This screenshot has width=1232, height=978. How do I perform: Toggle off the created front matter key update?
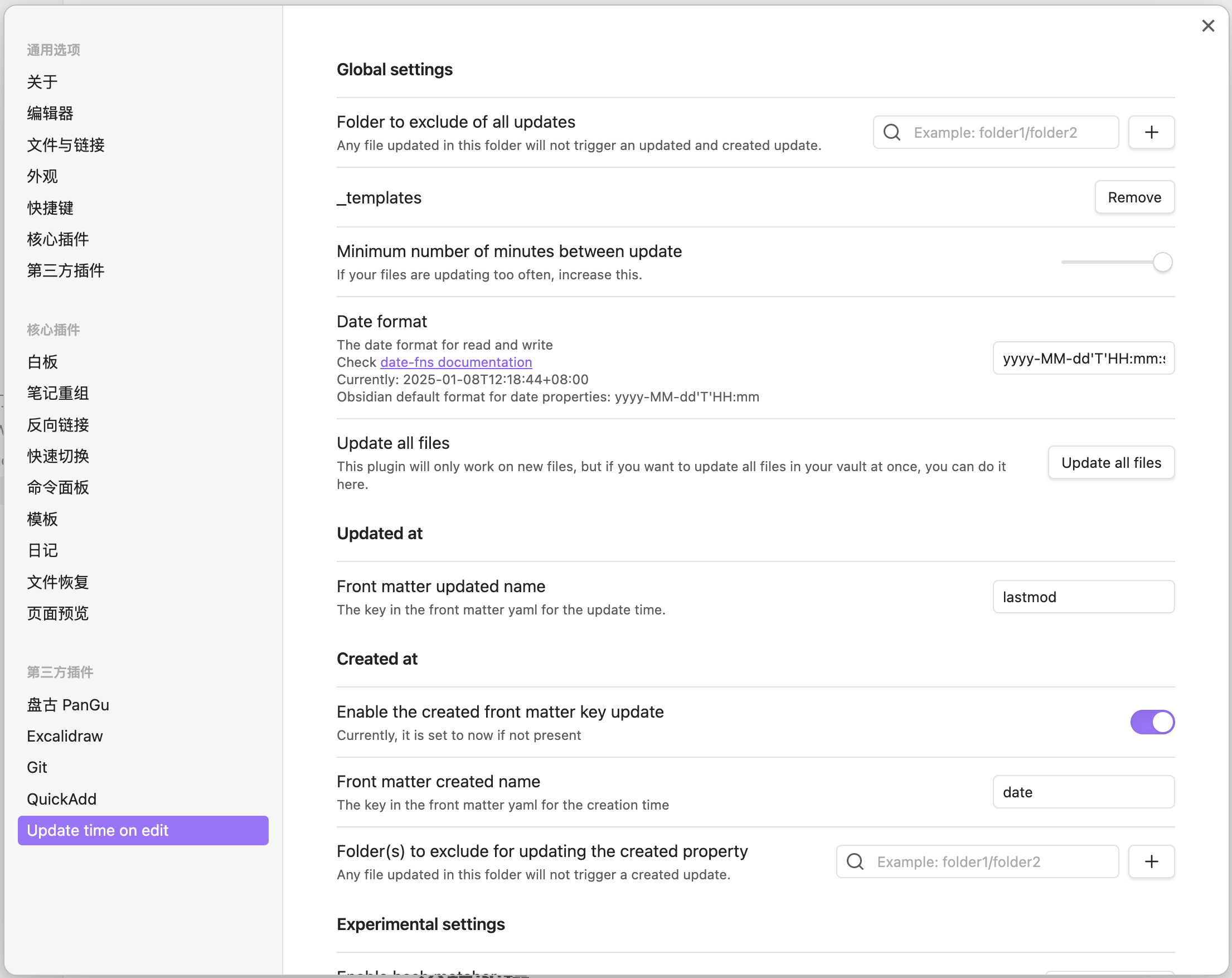coord(1151,722)
